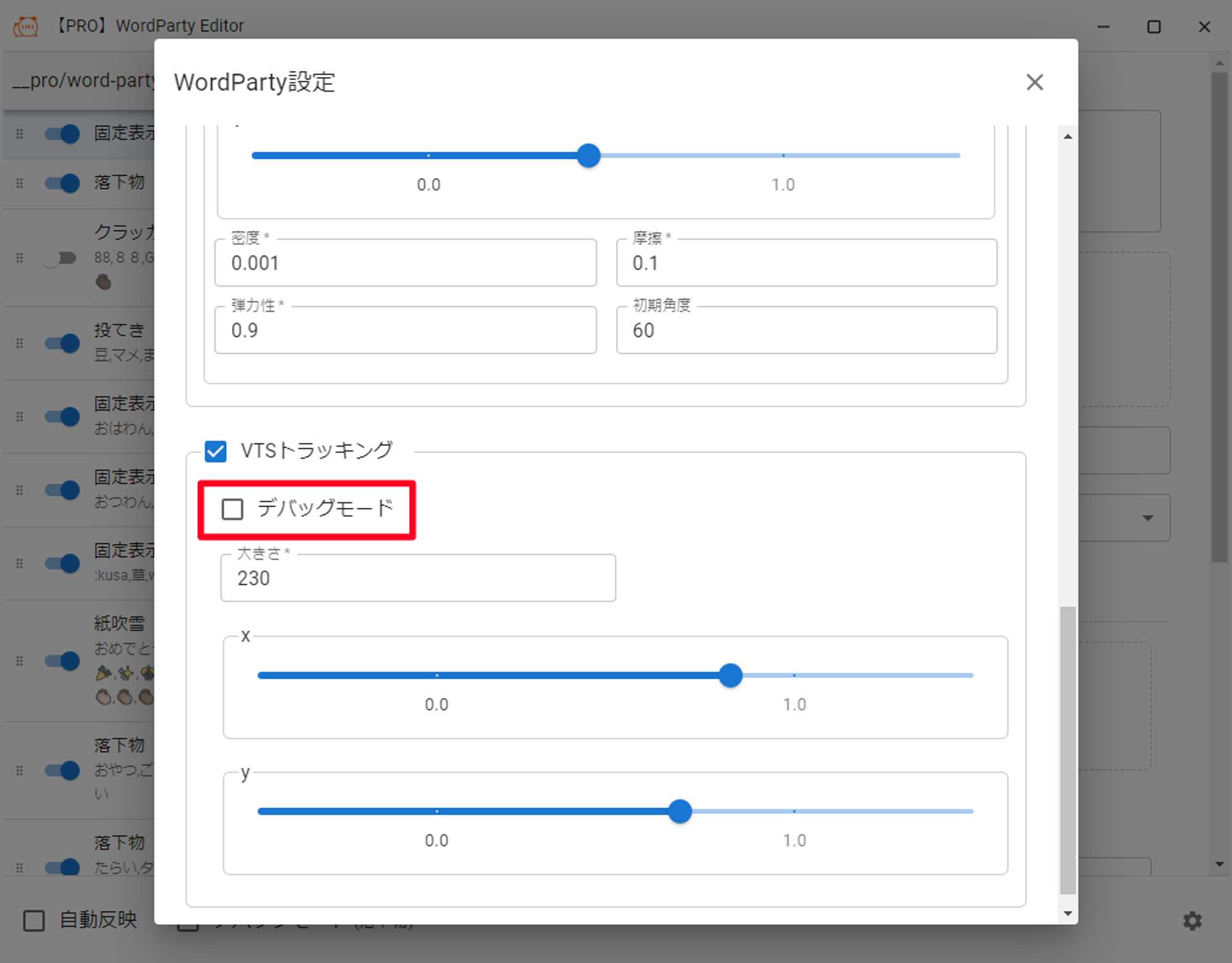
Task: Disable the 紙吹雪 toggle switch
Action: 63,660
